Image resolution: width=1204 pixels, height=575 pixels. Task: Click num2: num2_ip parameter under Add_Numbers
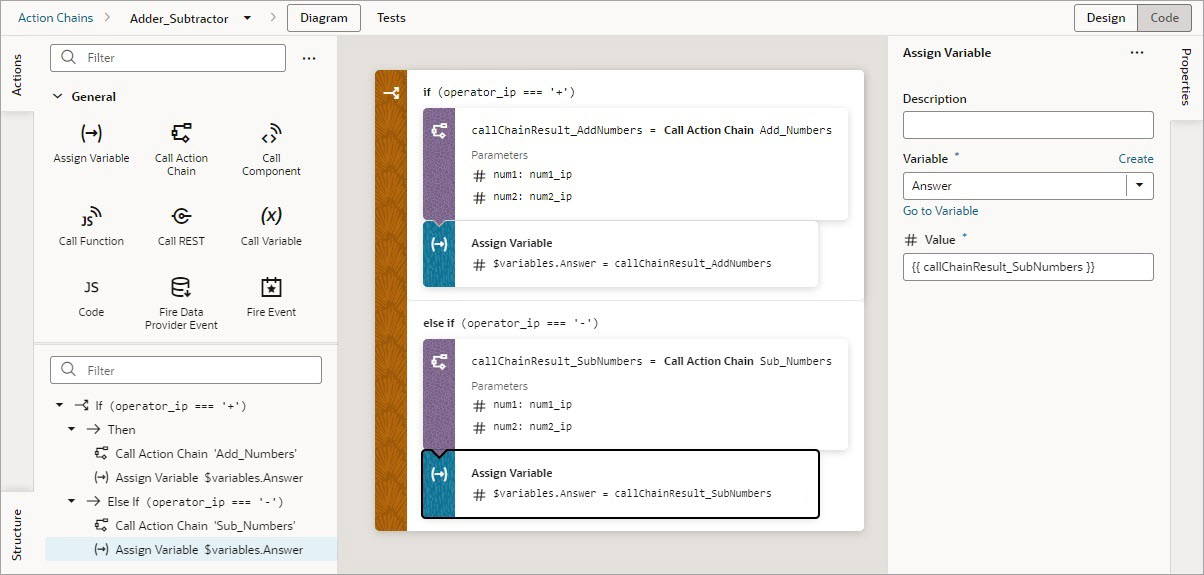click(x=522, y=197)
